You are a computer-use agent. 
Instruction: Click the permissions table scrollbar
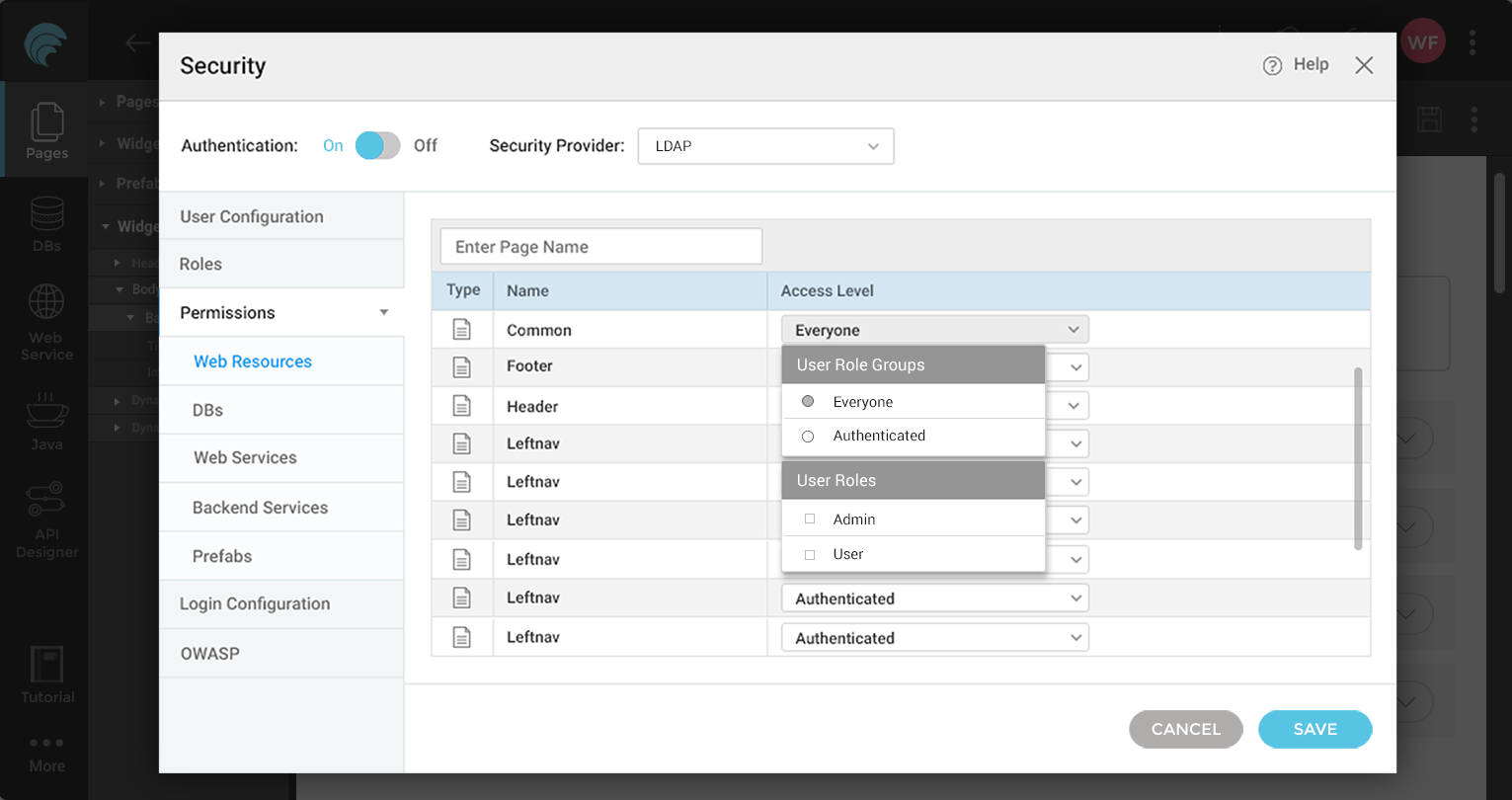tap(1358, 458)
